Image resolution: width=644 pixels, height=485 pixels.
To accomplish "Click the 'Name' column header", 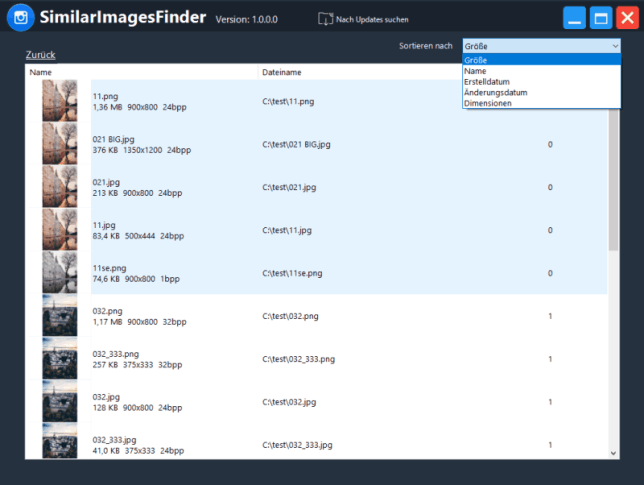I will (x=41, y=72).
